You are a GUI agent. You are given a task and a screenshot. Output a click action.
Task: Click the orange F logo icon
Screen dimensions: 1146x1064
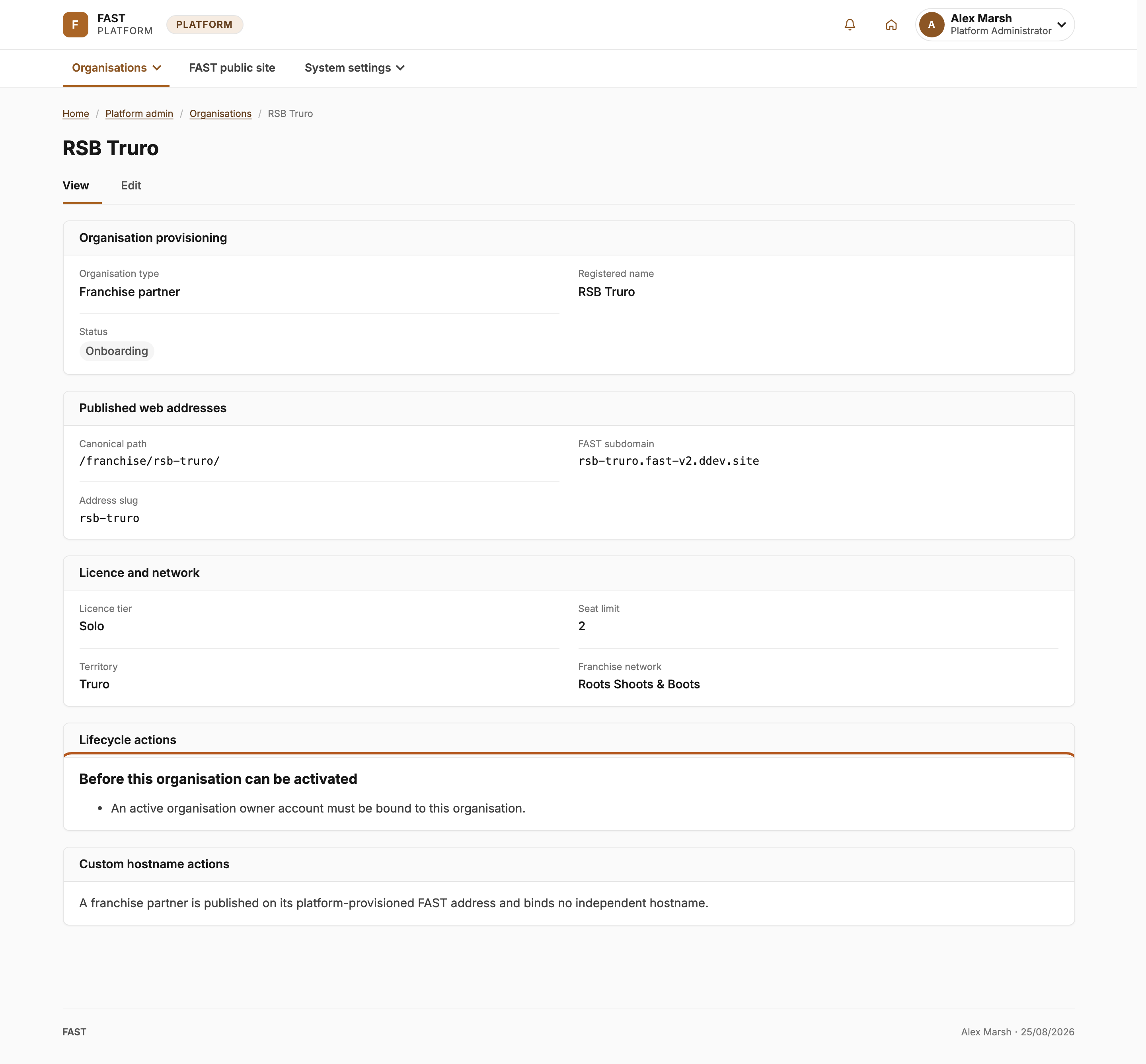click(76, 25)
